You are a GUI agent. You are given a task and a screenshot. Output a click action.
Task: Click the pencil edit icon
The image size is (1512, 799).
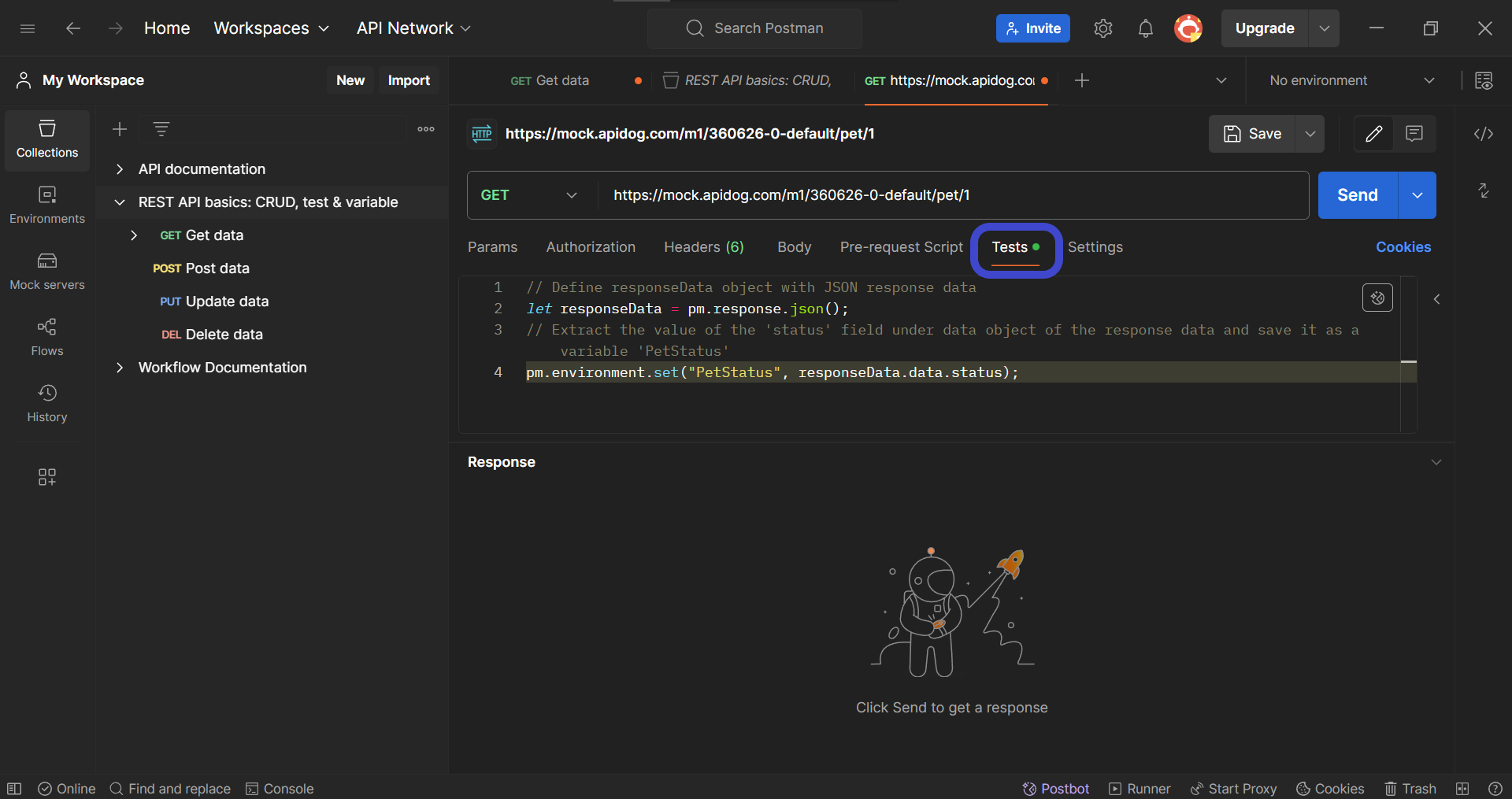(x=1374, y=134)
